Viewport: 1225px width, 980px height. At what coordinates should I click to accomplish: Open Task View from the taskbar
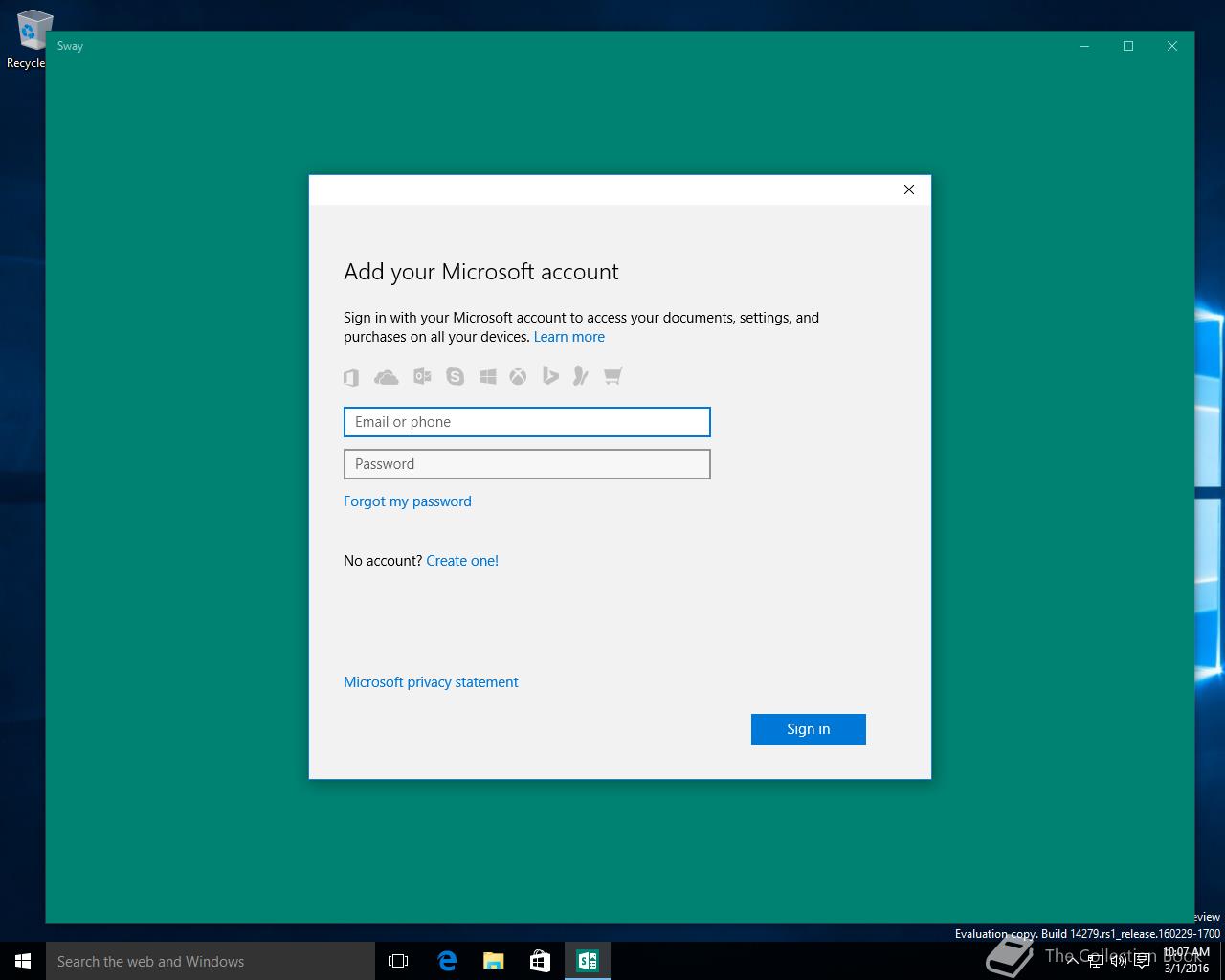[398, 961]
